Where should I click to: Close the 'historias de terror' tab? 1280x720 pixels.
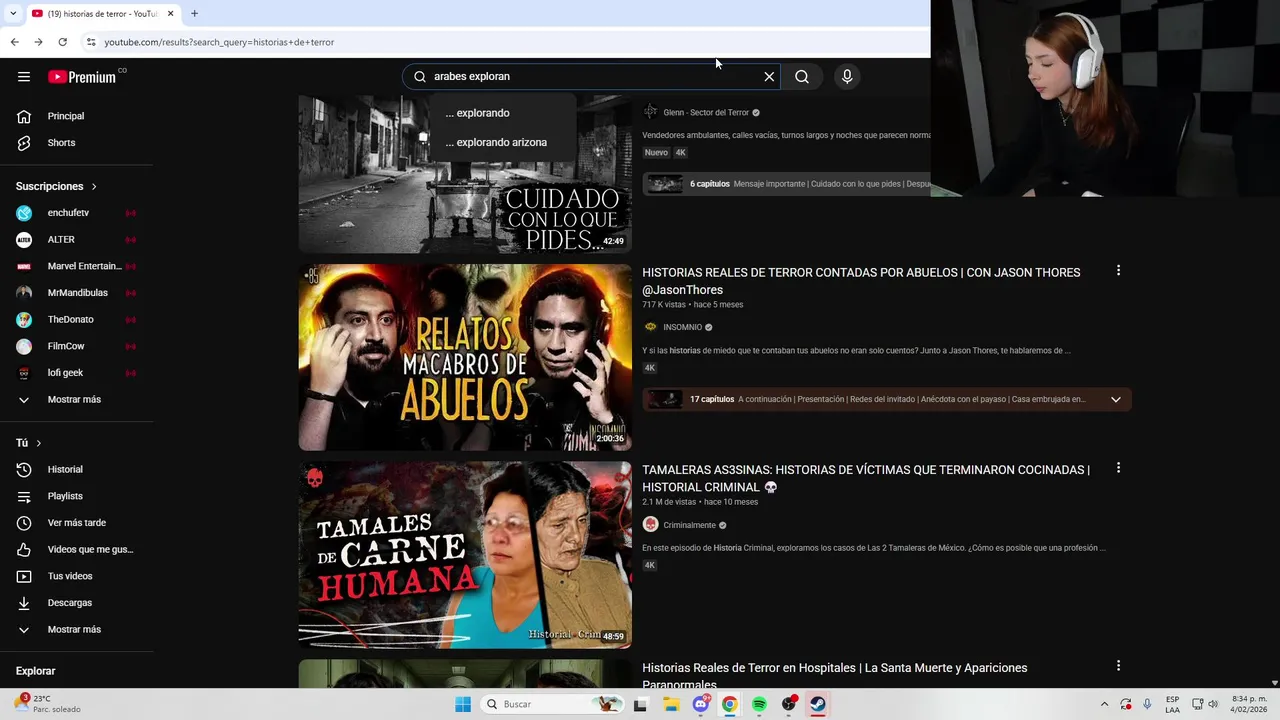tap(171, 13)
